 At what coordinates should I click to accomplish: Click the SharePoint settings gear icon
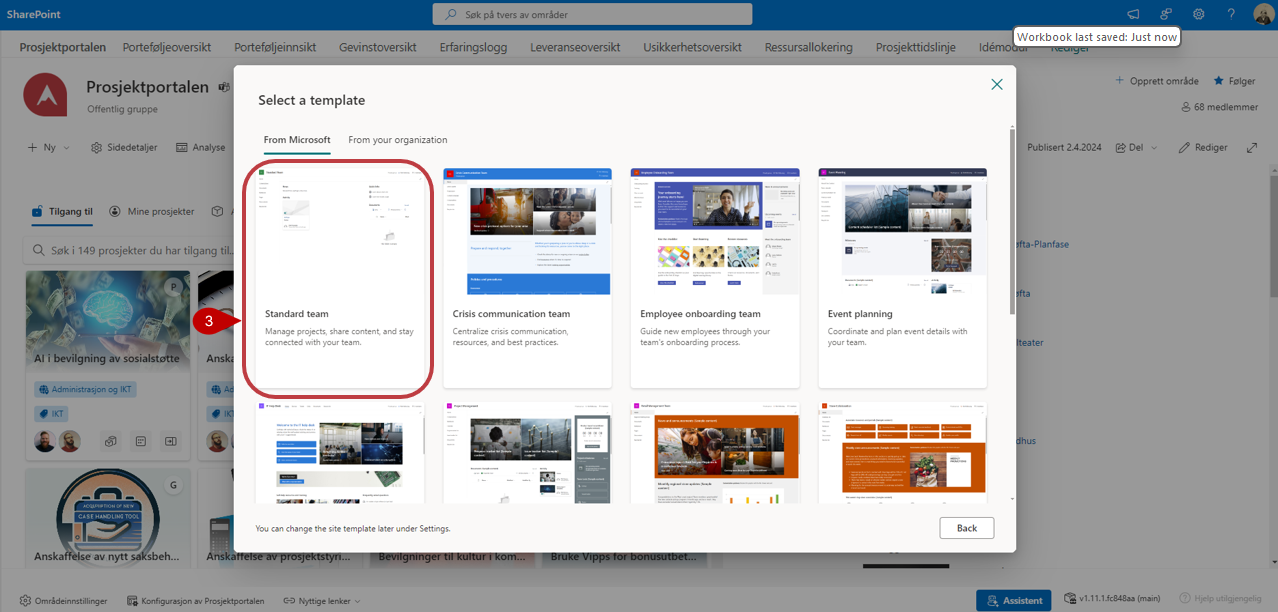1198,14
